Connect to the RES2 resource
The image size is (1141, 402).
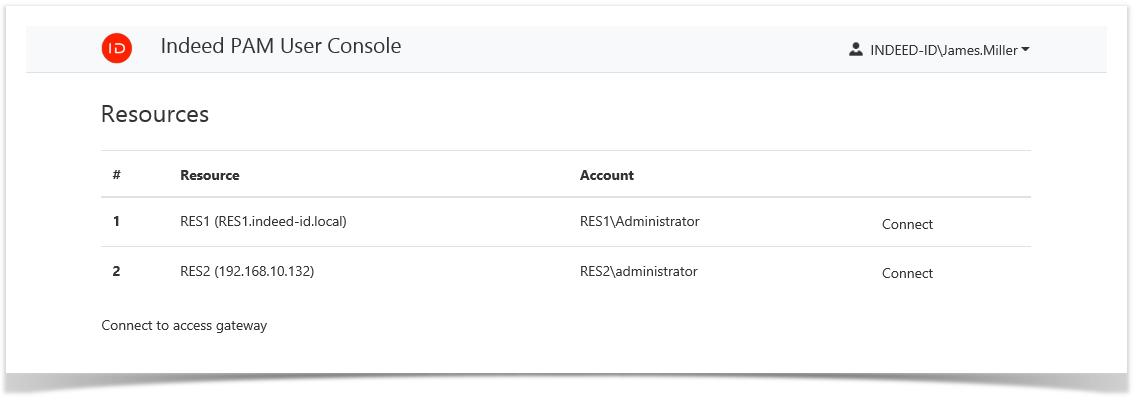907,273
